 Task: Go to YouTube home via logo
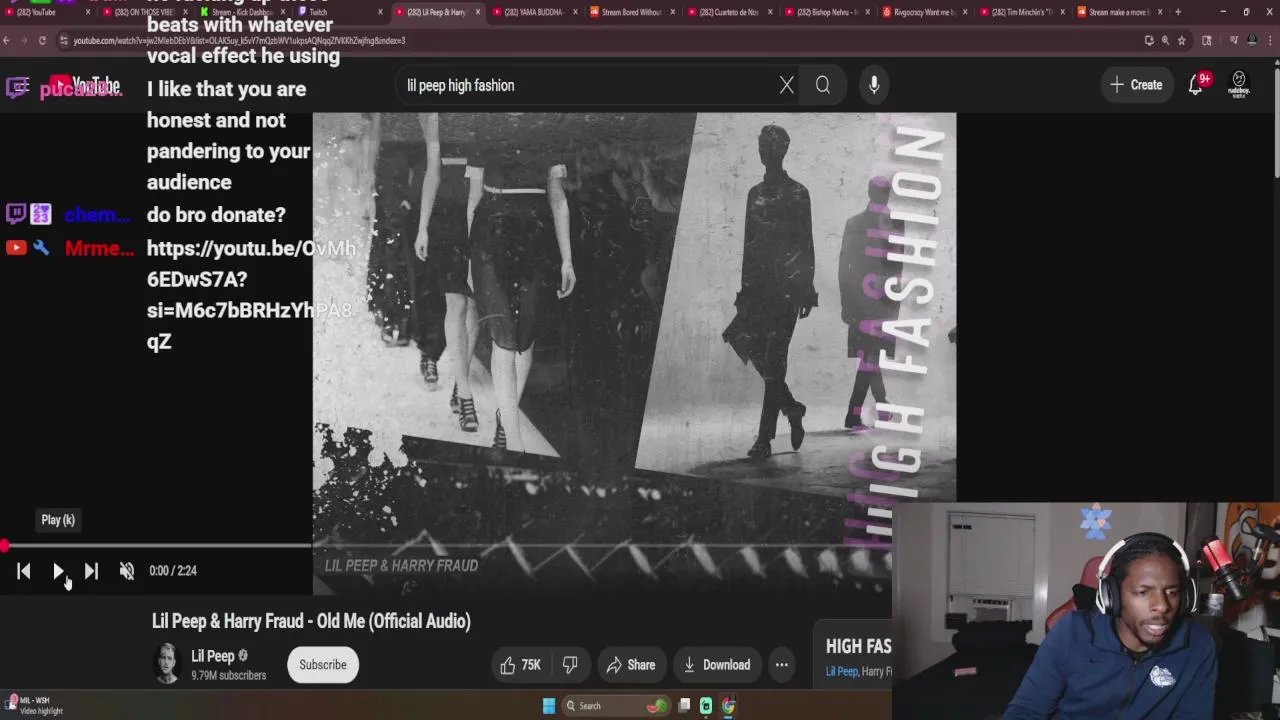pyautogui.click(x=86, y=86)
